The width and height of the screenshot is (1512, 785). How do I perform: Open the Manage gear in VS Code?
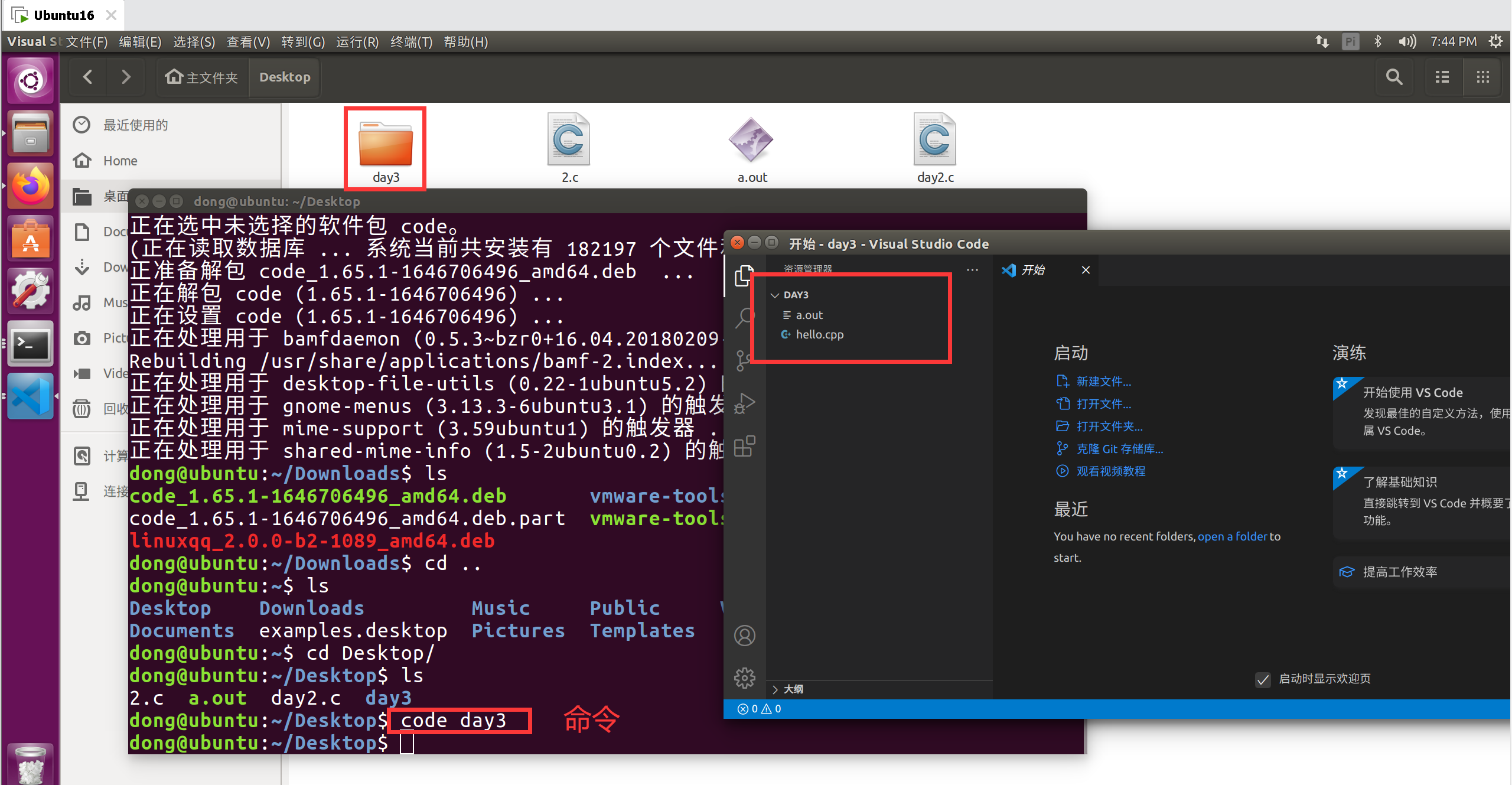(x=744, y=677)
